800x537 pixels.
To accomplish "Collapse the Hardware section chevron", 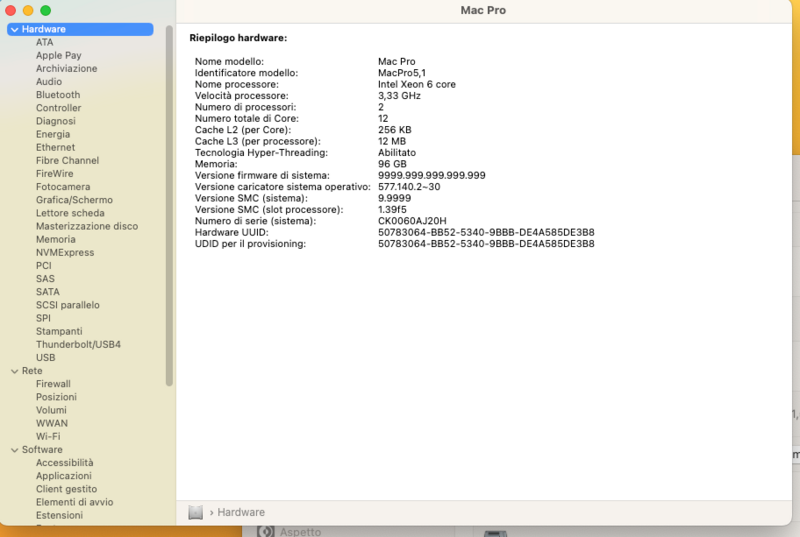I will [x=13, y=30].
